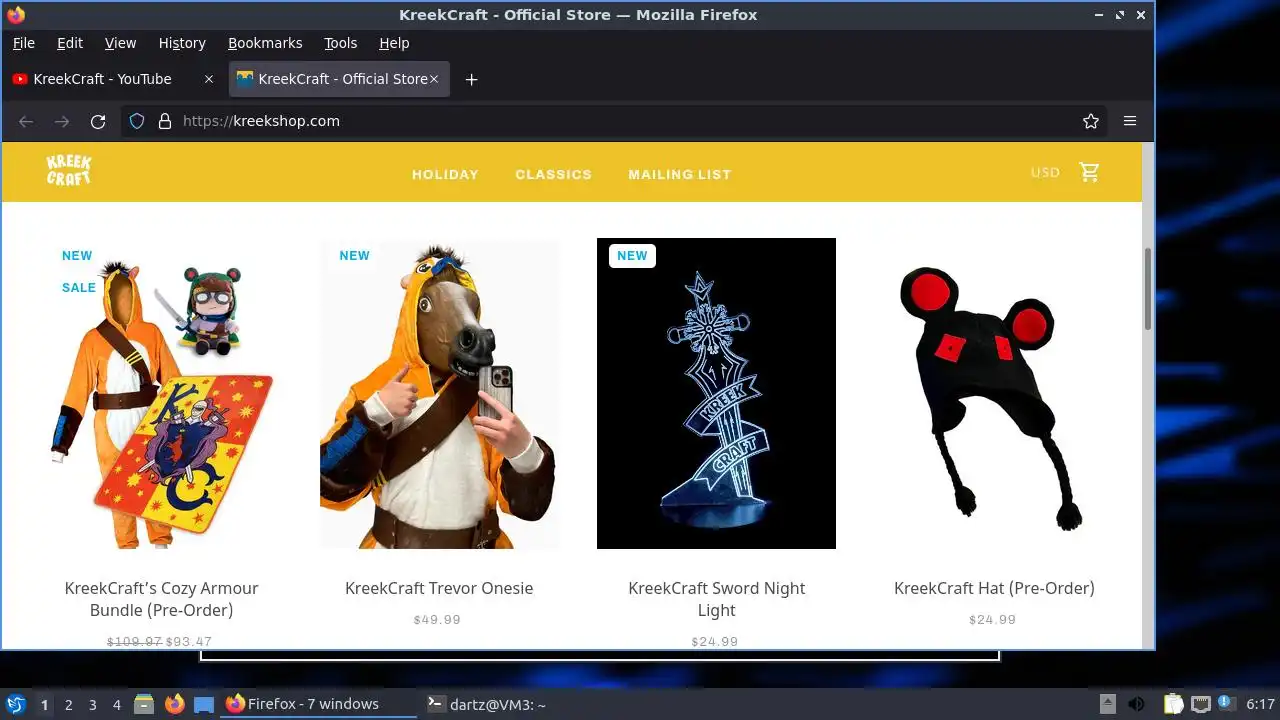Viewport: 1280px width, 720px height.
Task: Switch to workspace 3
Action: tap(92, 705)
